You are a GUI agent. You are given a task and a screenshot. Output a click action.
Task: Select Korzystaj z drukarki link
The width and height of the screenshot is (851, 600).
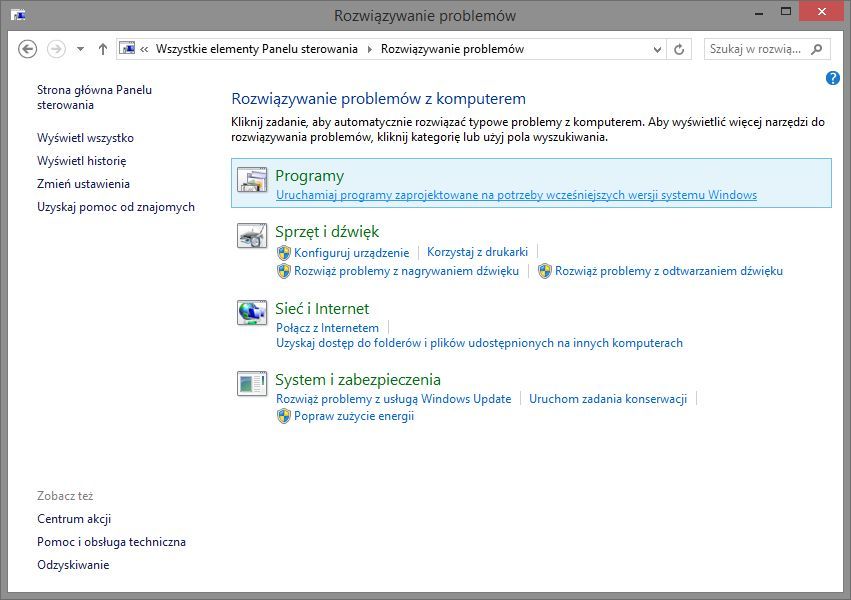(477, 252)
